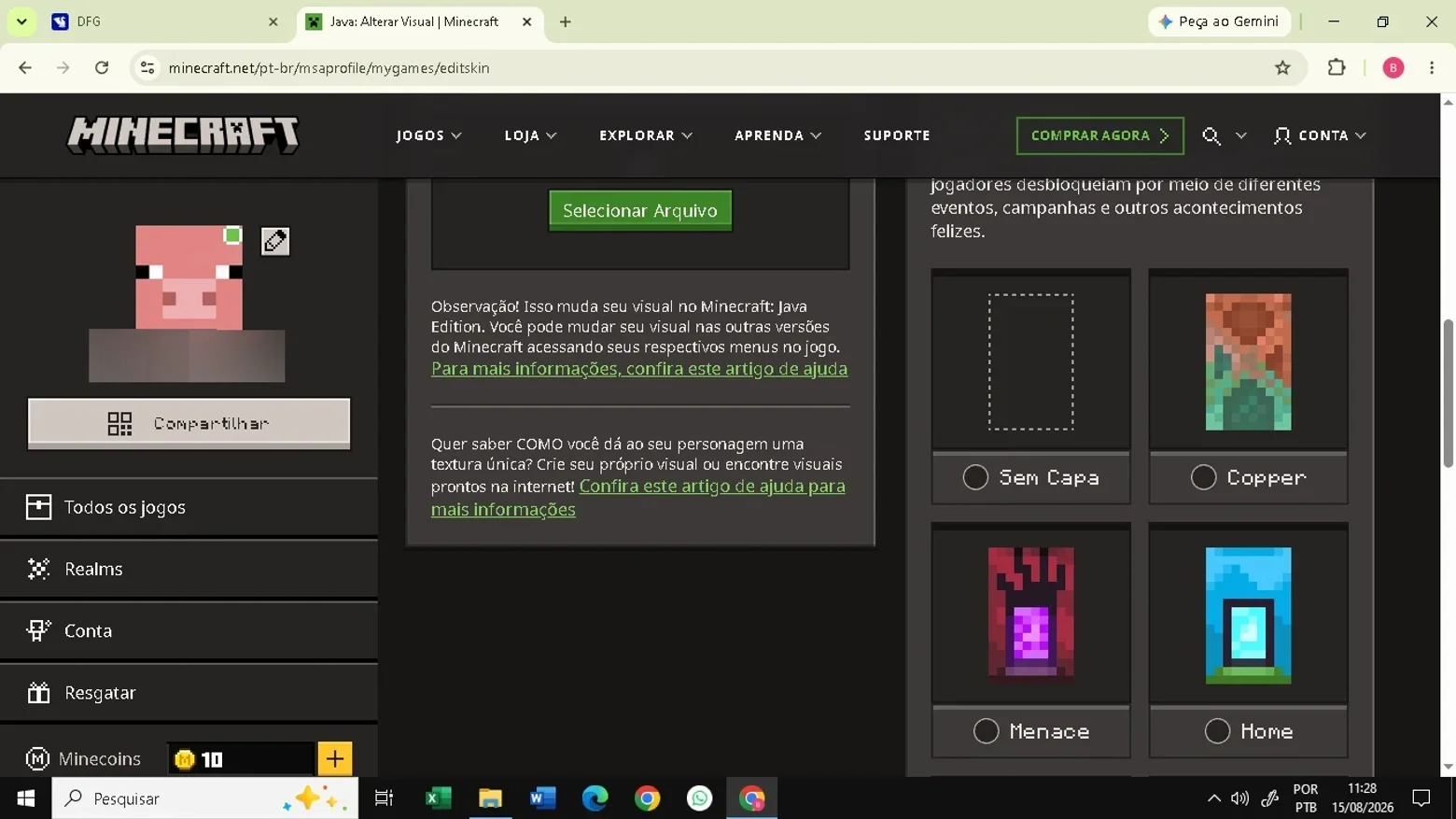Open the Windows notification center

point(1421,798)
